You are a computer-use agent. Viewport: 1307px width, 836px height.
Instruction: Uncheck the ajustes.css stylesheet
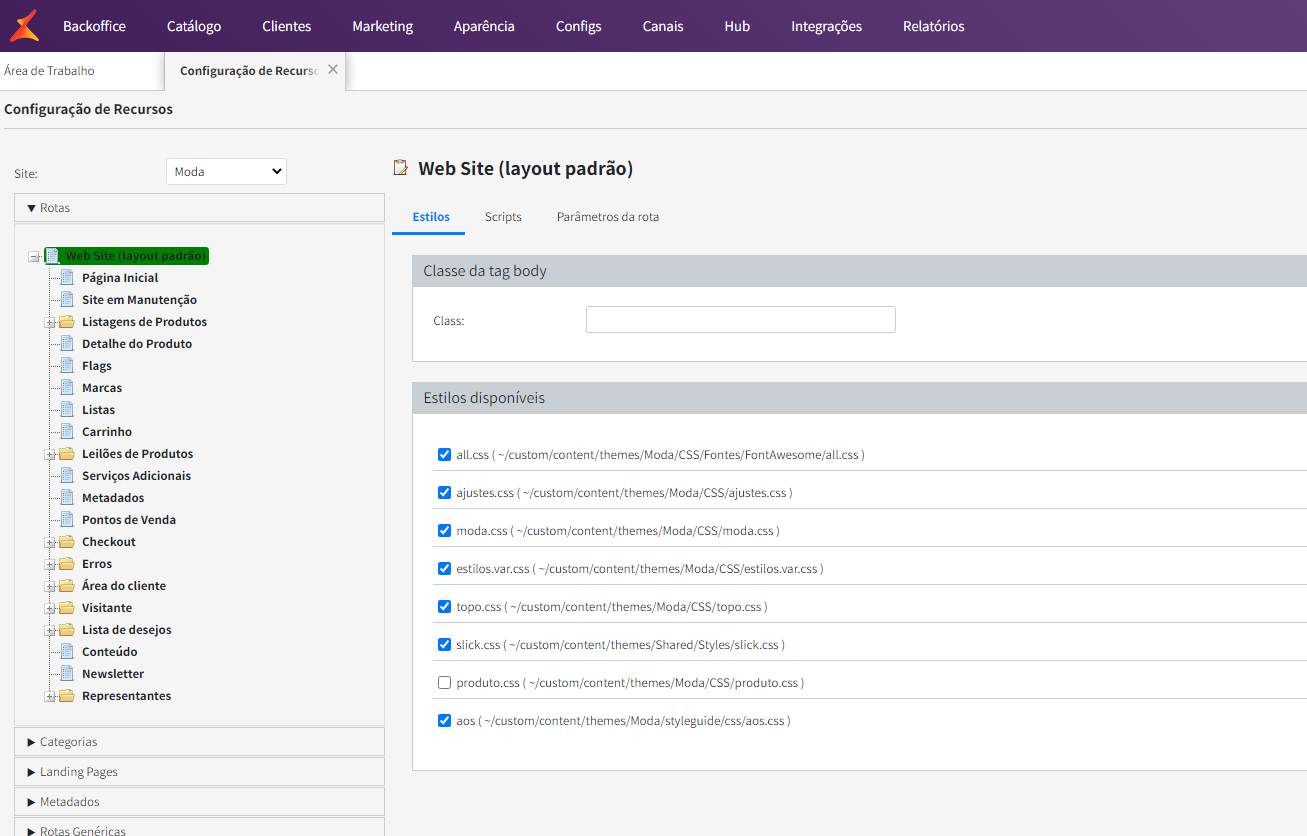pyautogui.click(x=444, y=492)
